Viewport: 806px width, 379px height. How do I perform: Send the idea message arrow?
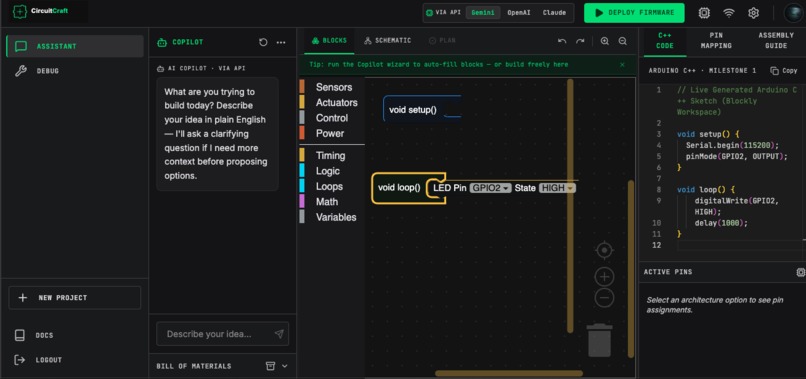coord(279,334)
